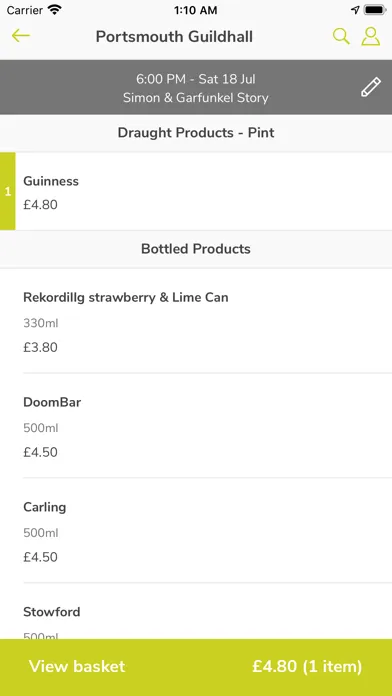Tap the battery indicator icon
Image resolution: width=392 pixels, height=696 pixels.
tap(375, 10)
